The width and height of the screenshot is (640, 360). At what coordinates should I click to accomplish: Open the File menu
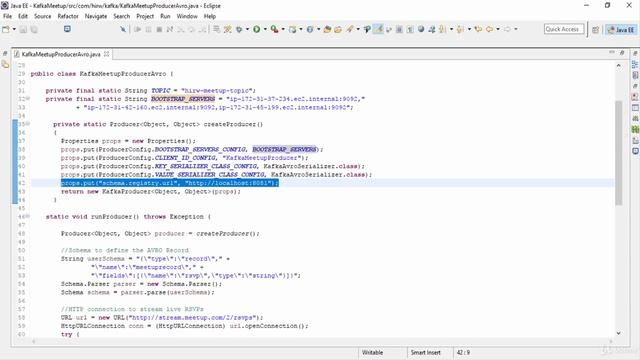click(7, 16)
